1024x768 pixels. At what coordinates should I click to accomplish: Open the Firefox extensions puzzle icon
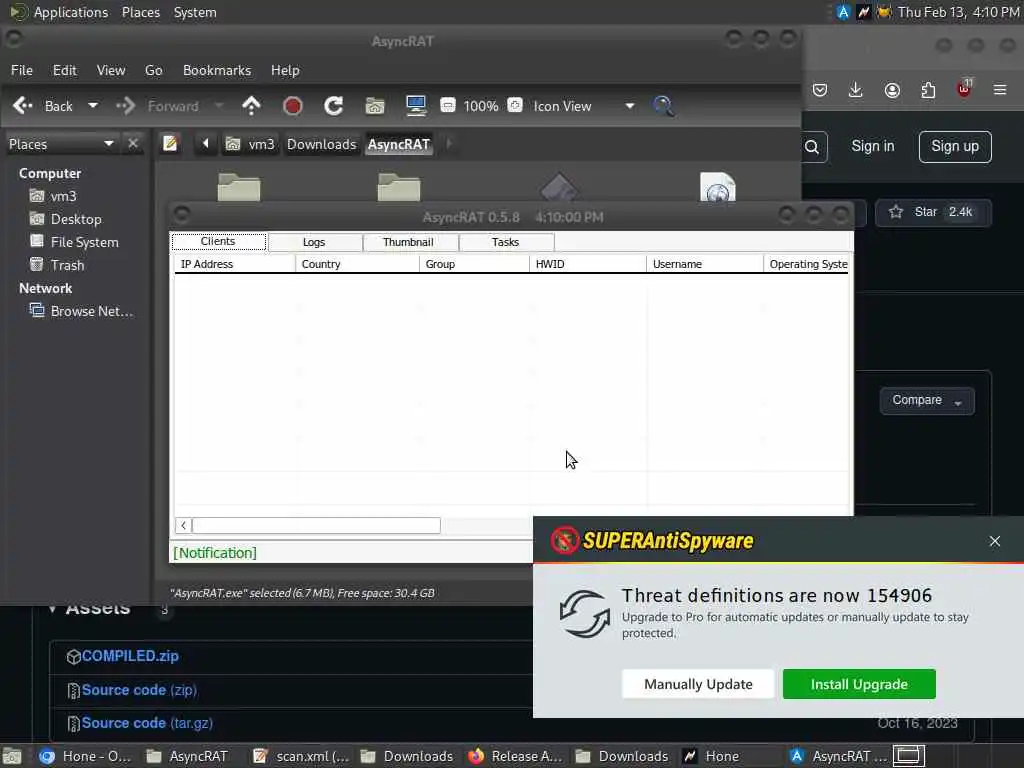(x=928, y=90)
